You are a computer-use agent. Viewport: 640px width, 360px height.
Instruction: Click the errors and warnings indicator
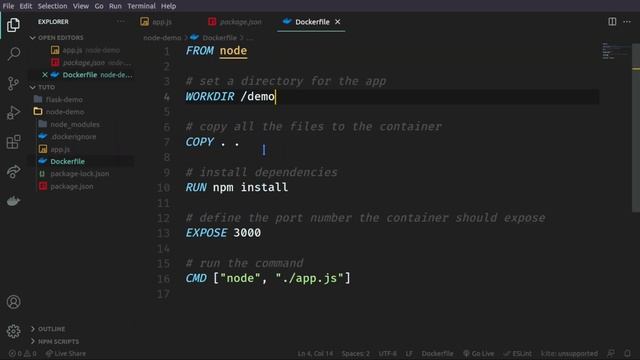(x=22, y=353)
